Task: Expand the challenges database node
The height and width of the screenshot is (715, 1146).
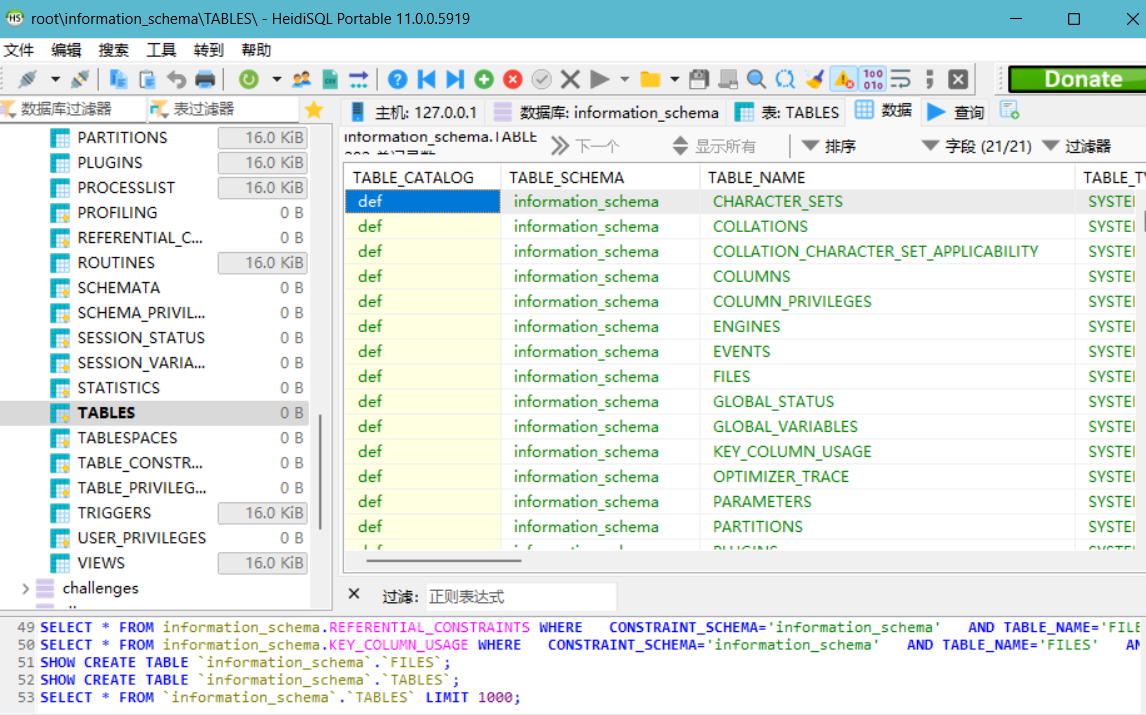Action: pos(26,589)
